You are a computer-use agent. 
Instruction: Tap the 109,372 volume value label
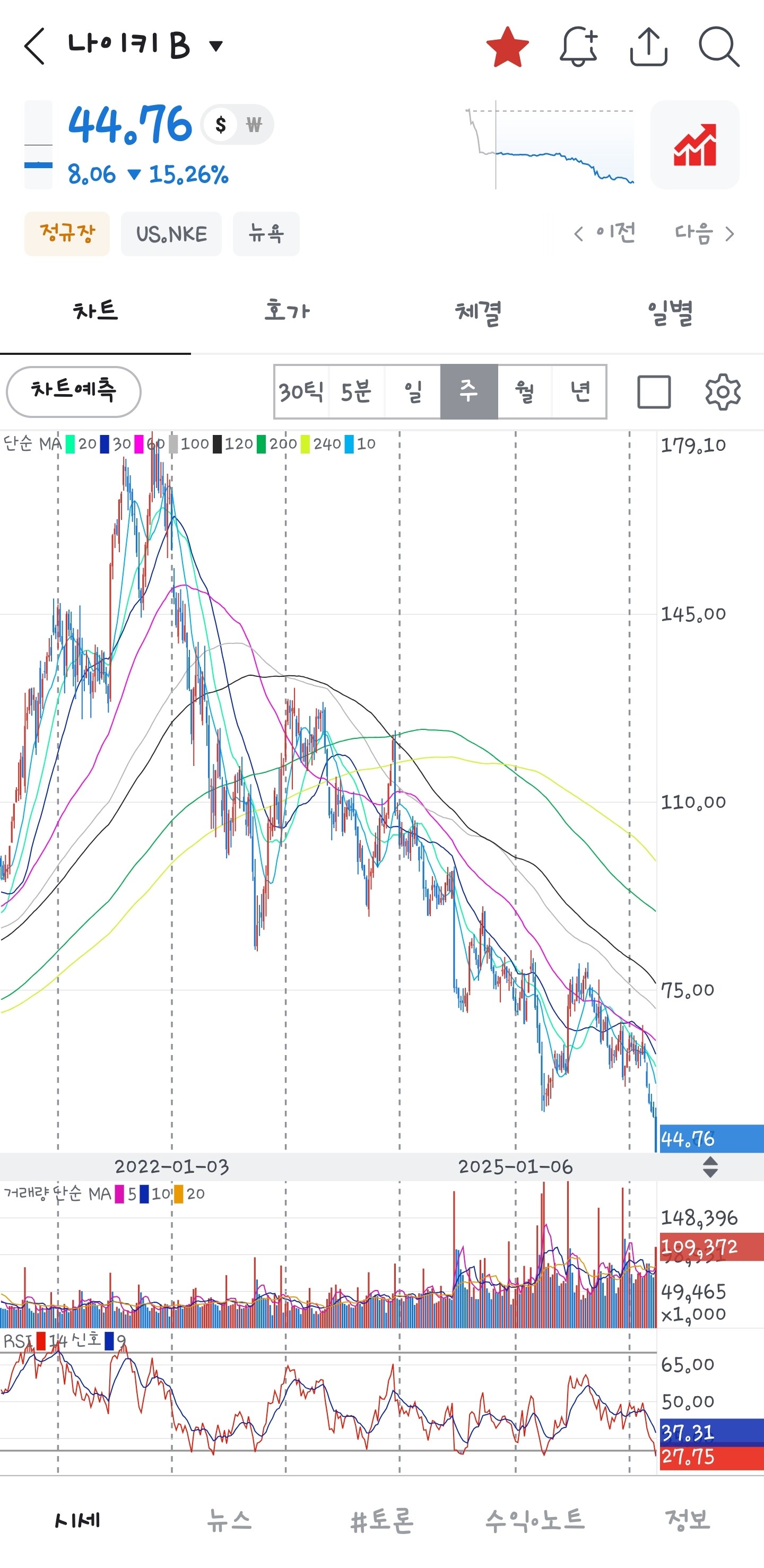pos(711,1247)
